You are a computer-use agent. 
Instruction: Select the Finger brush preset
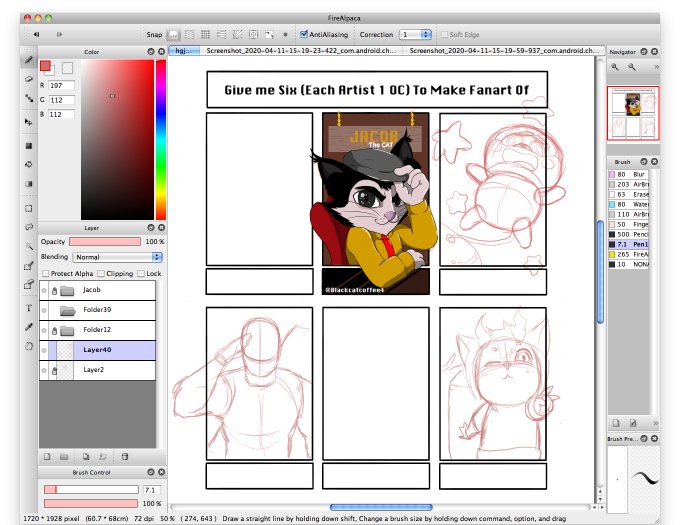pos(628,224)
